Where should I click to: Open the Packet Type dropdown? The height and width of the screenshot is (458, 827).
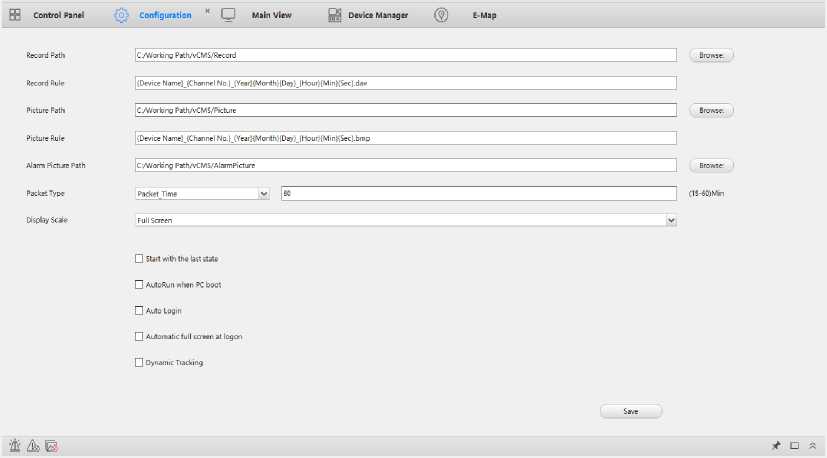click(264, 193)
